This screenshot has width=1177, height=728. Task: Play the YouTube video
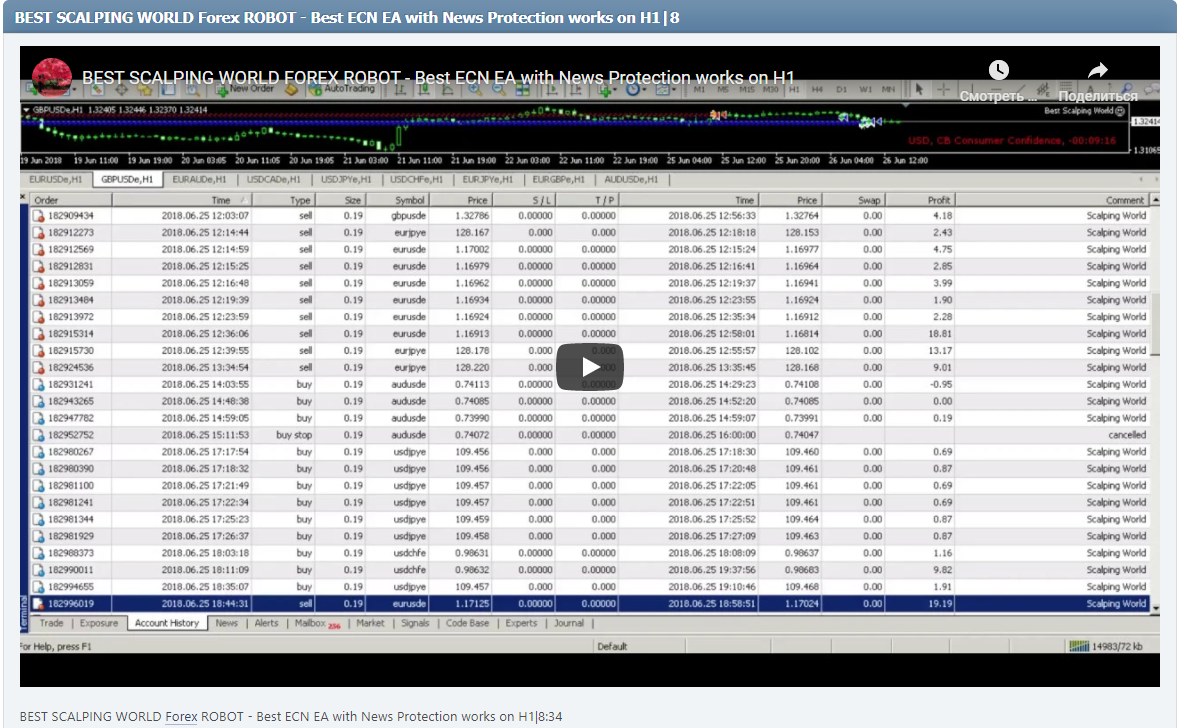[x=589, y=366]
